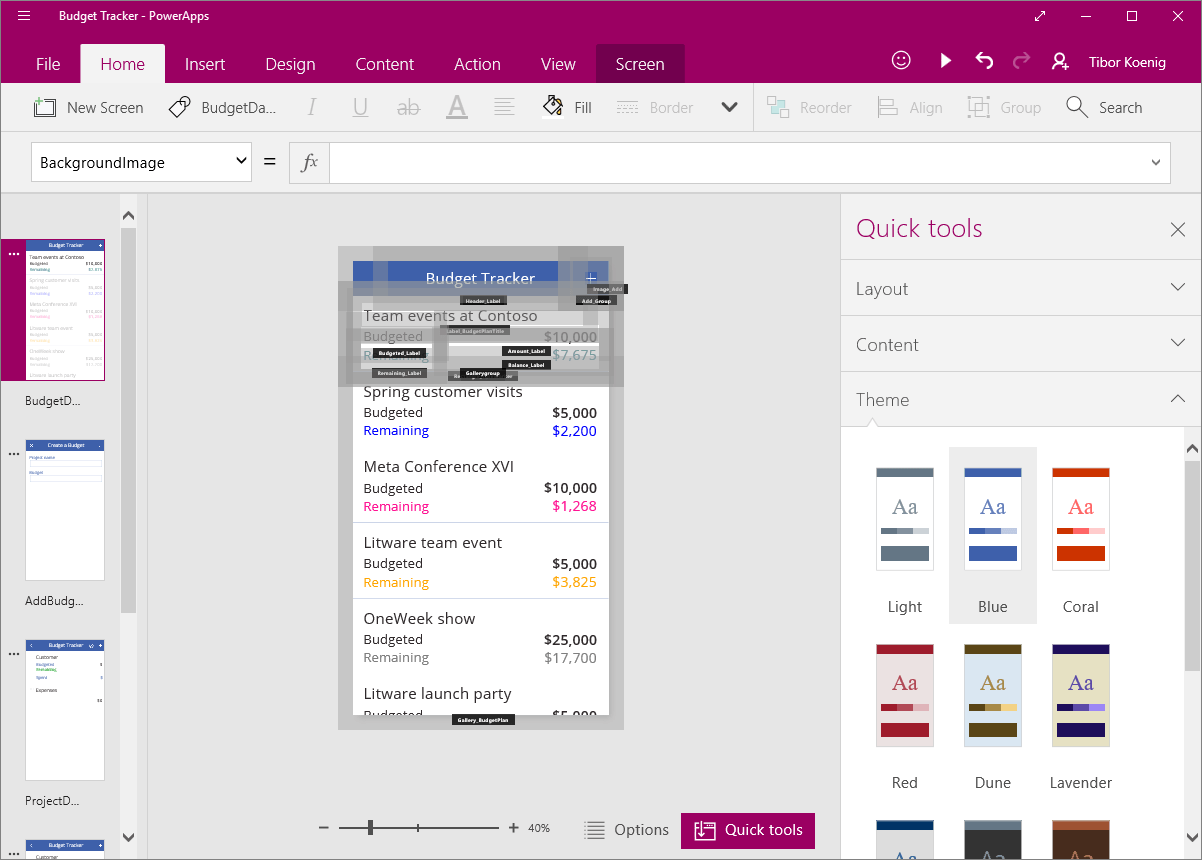The height and width of the screenshot is (860, 1202).
Task: Open ellipsis menu for ProjectD... screen
Action: pos(13,653)
